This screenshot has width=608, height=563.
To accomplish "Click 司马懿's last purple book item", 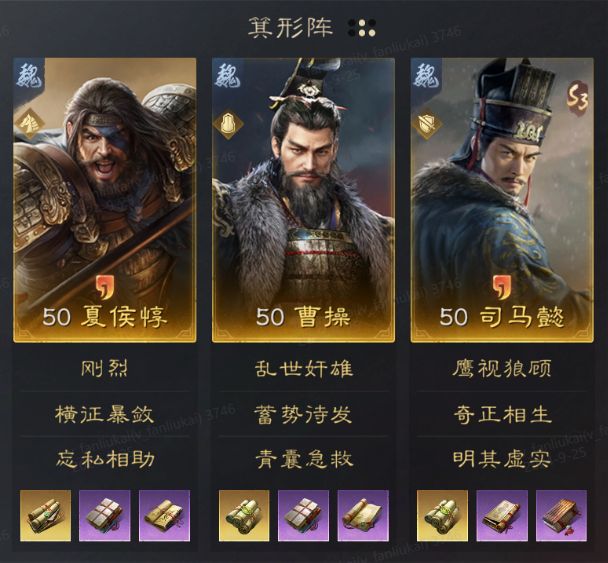I will (561, 515).
